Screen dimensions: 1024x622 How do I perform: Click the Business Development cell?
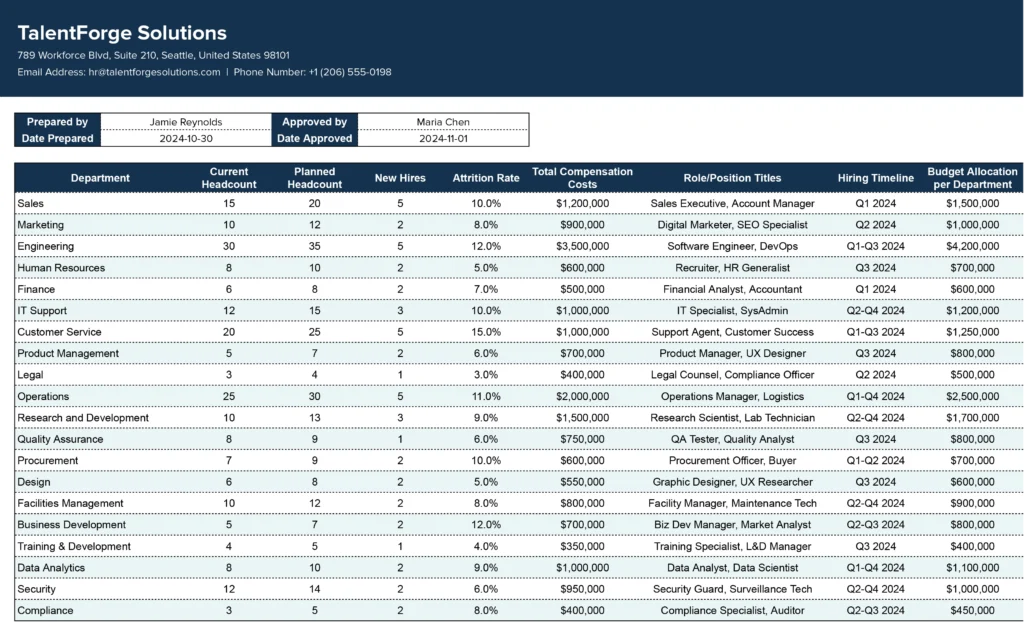click(x=100, y=525)
